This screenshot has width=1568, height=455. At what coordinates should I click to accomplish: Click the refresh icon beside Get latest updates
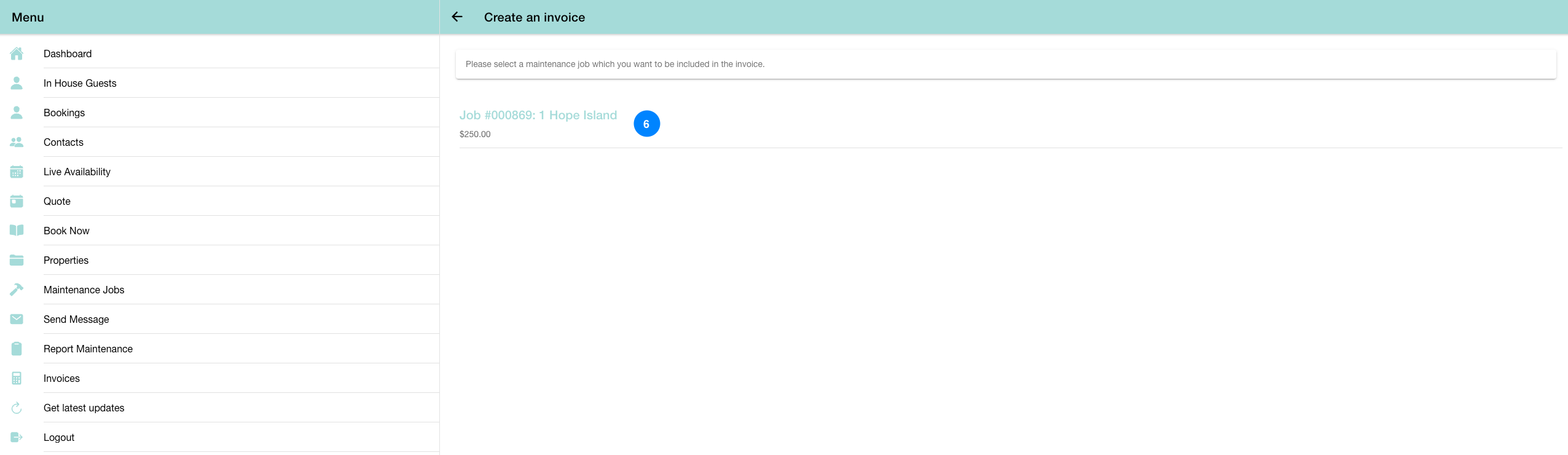click(17, 408)
